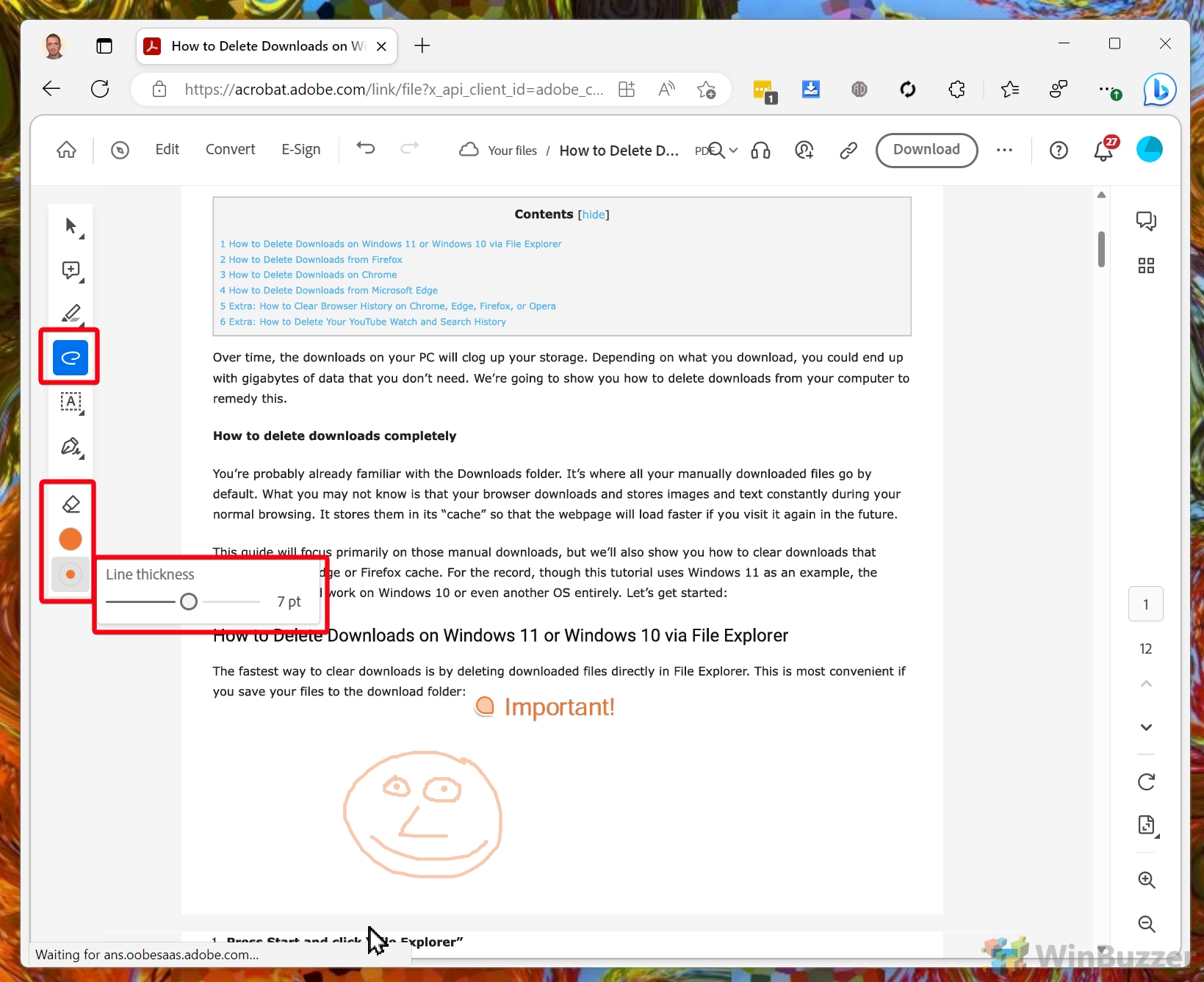Image resolution: width=1204 pixels, height=982 pixels.
Task: Close the How to Delete Downloads tab
Action: point(381,46)
